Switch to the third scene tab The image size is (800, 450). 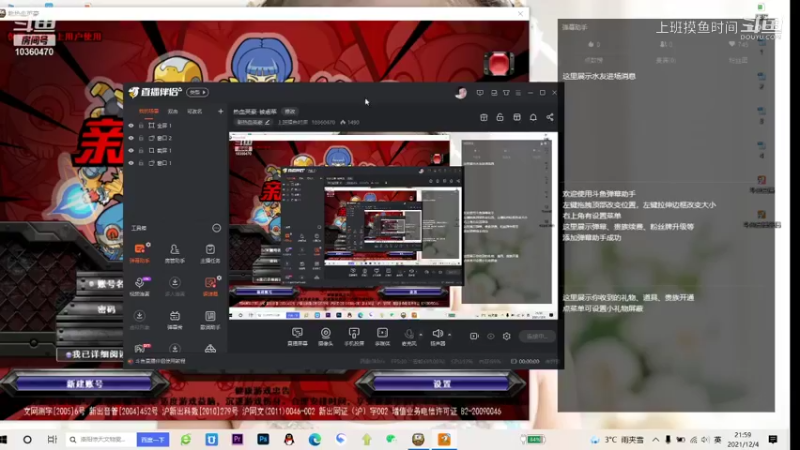pyautogui.click(x=194, y=111)
